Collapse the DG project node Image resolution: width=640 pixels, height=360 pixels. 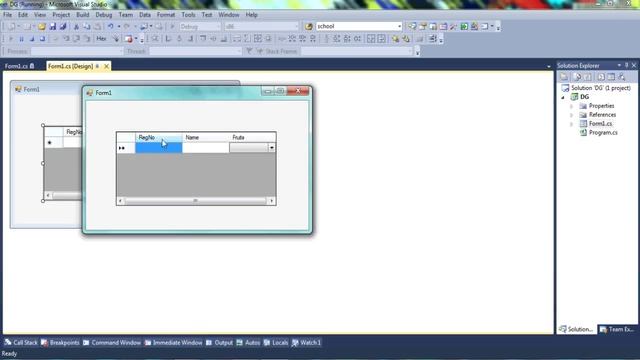coord(563,97)
